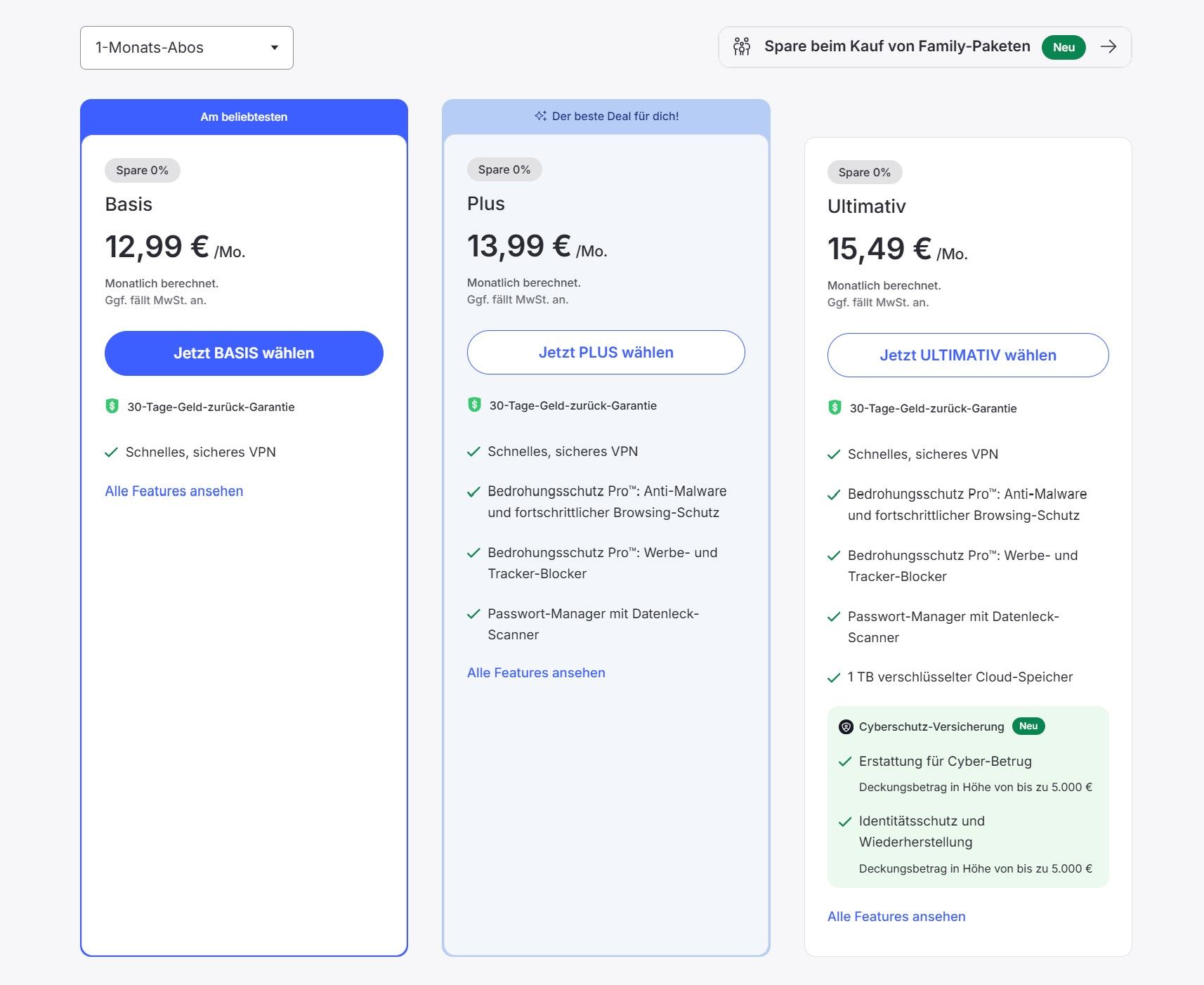
Task: Click the checkmark beside Schnelles, sicheres VPN in Ultimativ
Action: click(x=834, y=455)
